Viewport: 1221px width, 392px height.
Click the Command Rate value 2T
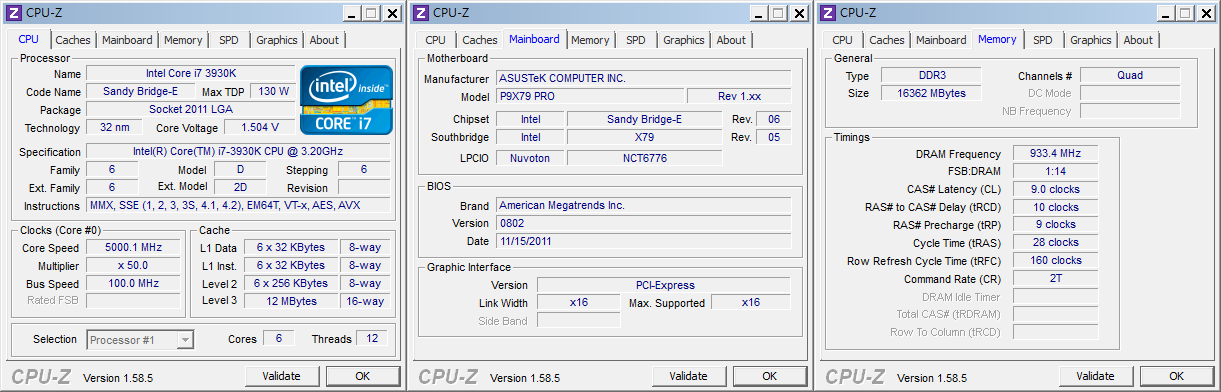coord(1055,279)
